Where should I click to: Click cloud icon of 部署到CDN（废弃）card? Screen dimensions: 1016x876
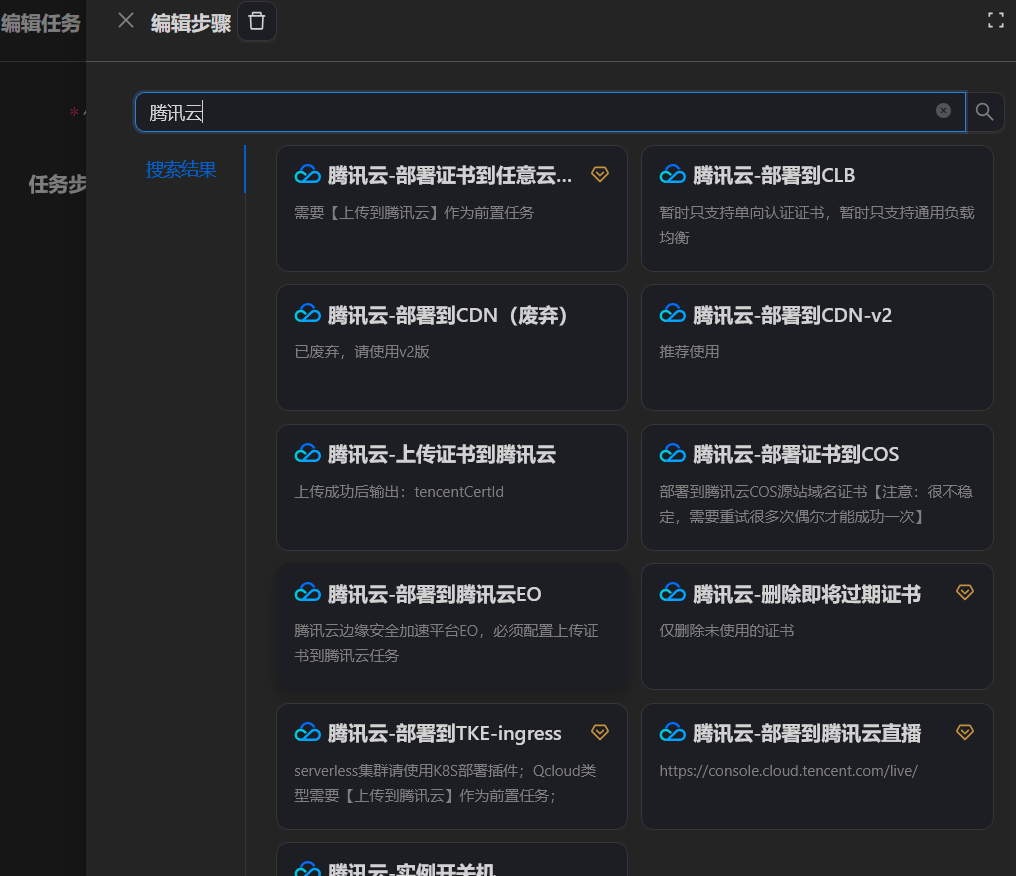(x=307, y=314)
